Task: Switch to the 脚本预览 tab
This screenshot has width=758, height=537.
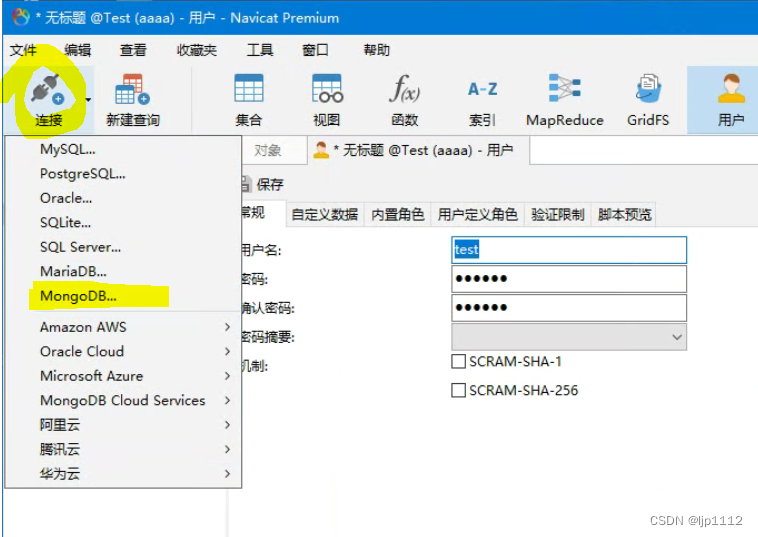Action: pos(625,214)
